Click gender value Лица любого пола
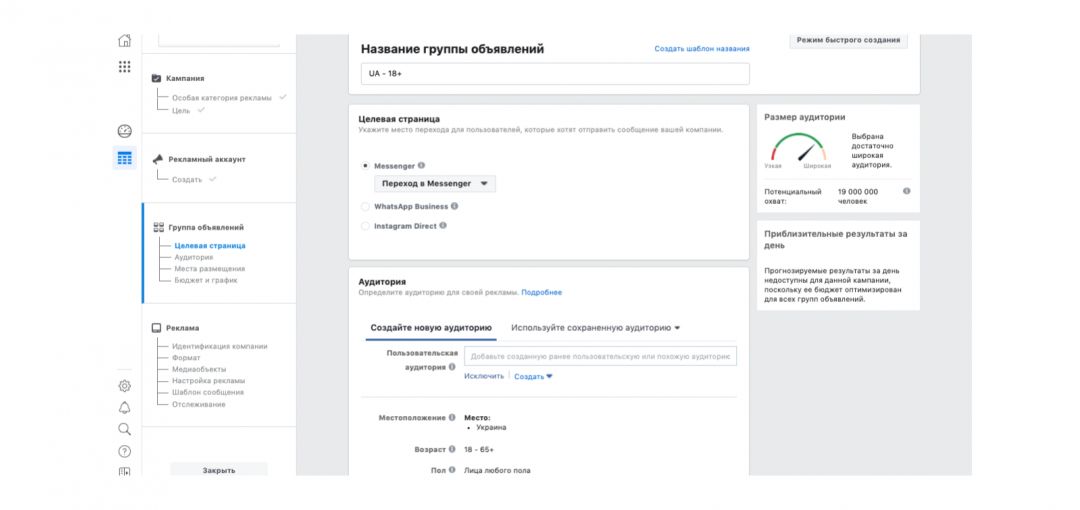1080x510 pixels. click(497, 470)
